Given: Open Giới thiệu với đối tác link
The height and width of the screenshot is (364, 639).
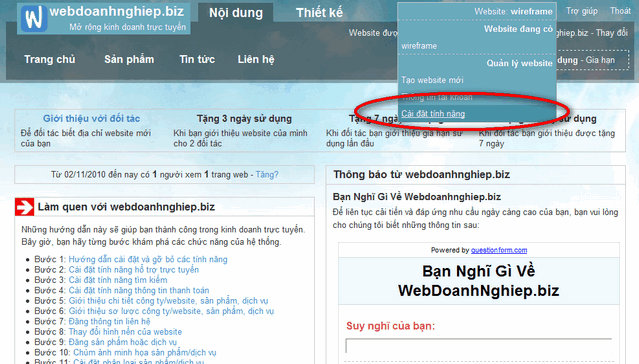Looking at the screenshot, I should (91, 119).
